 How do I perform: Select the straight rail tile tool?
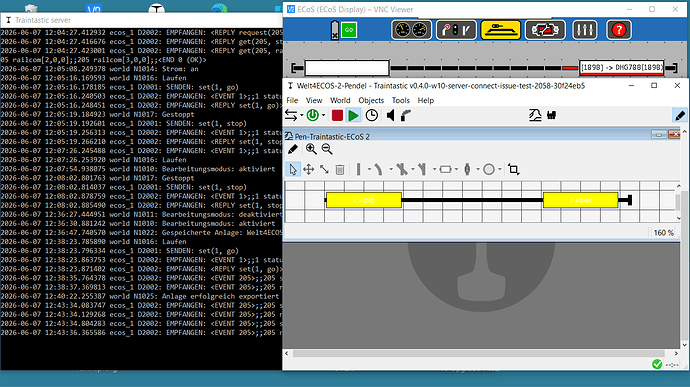pos(359,169)
